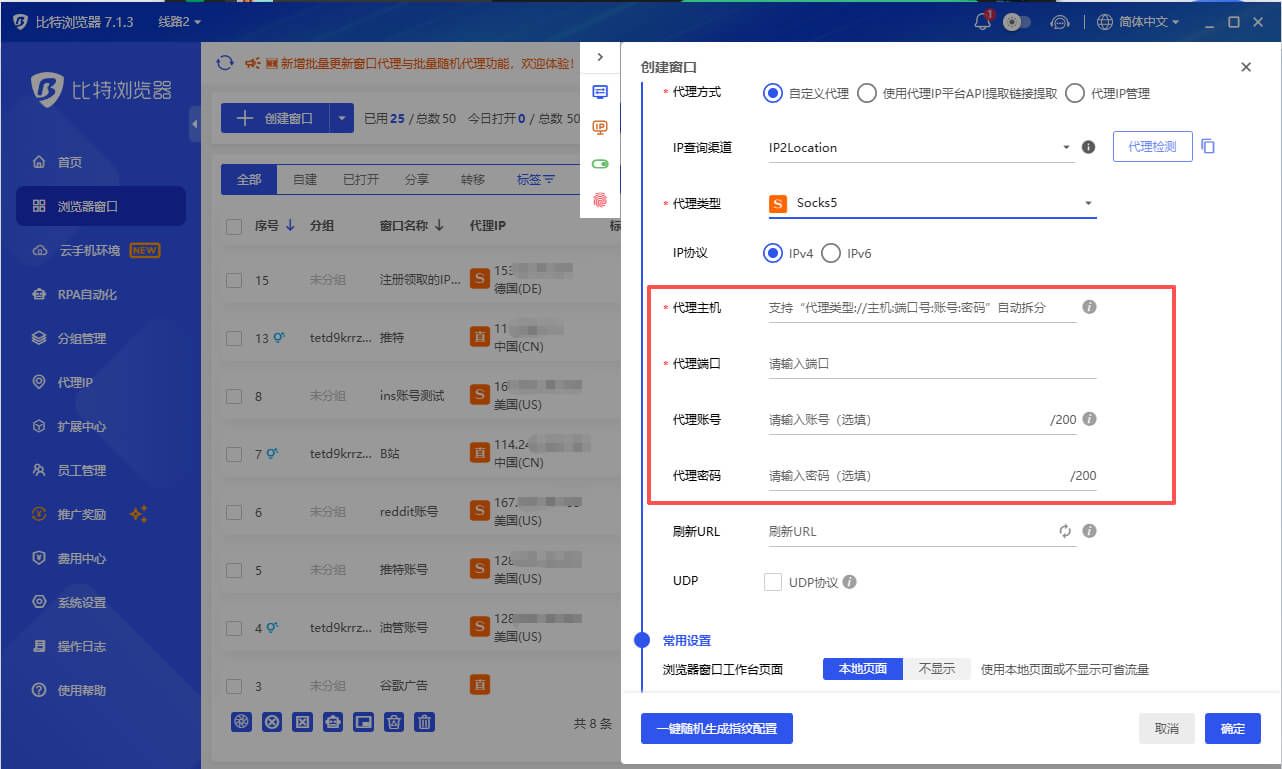Click the refresh icon beside the announcement

tap(225, 63)
